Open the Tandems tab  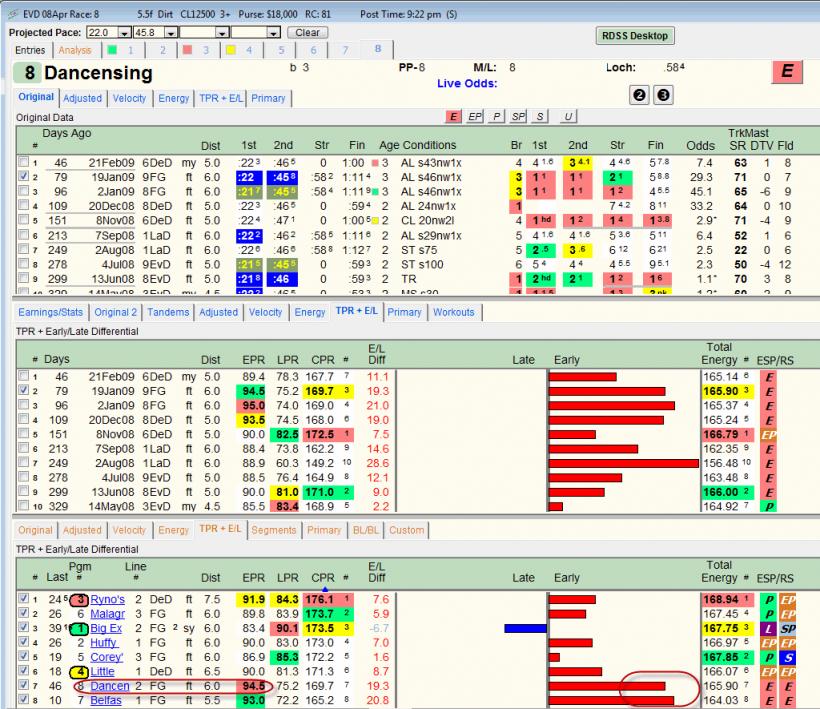(x=168, y=312)
